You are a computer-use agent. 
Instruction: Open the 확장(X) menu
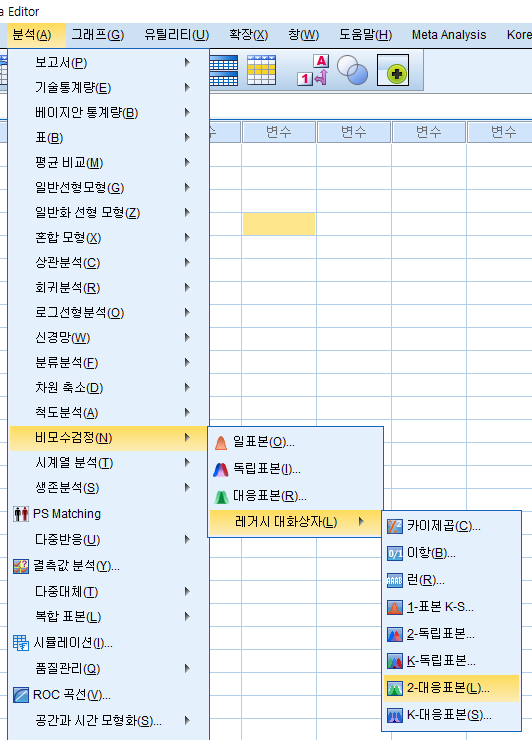pos(248,35)
